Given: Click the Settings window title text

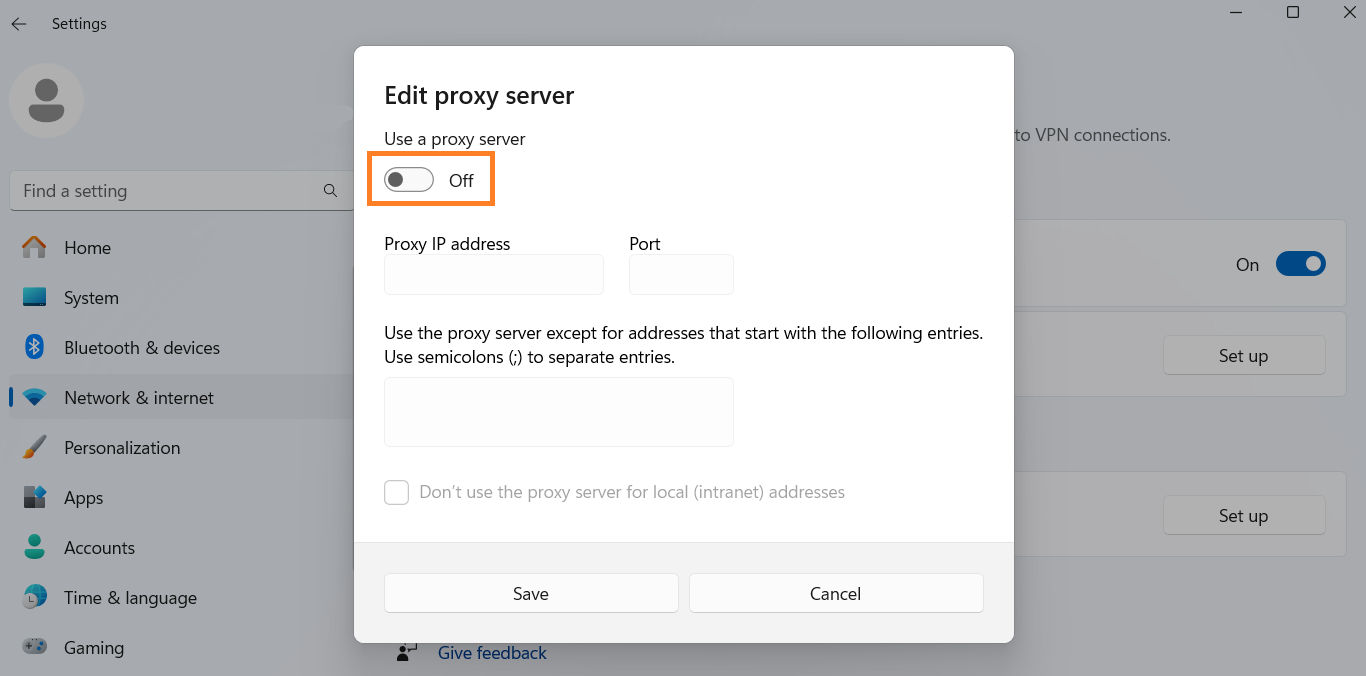Looking at the screenshot, I should click(x=79, y=24).
